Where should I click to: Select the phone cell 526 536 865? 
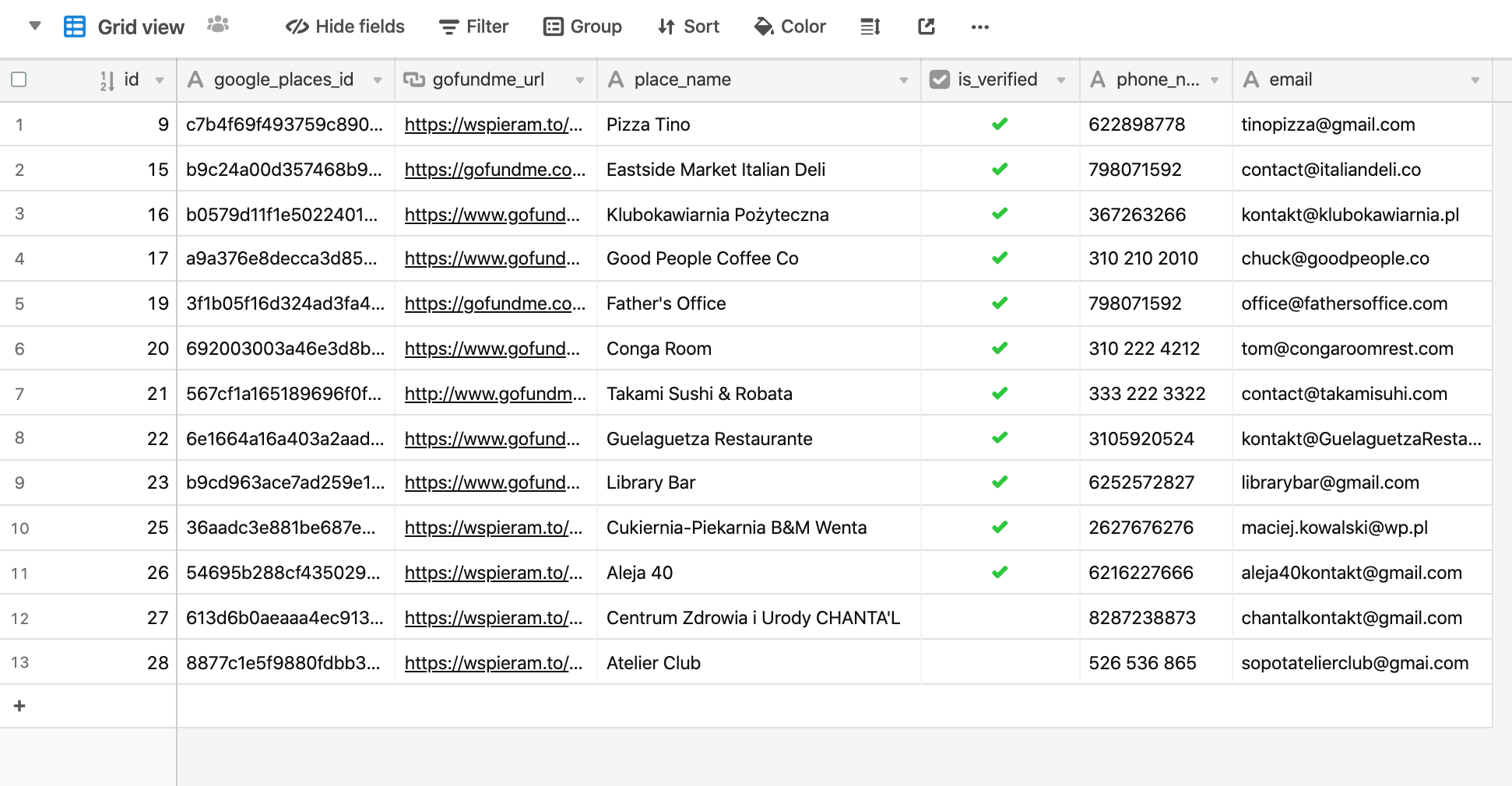click(1156, 663)
